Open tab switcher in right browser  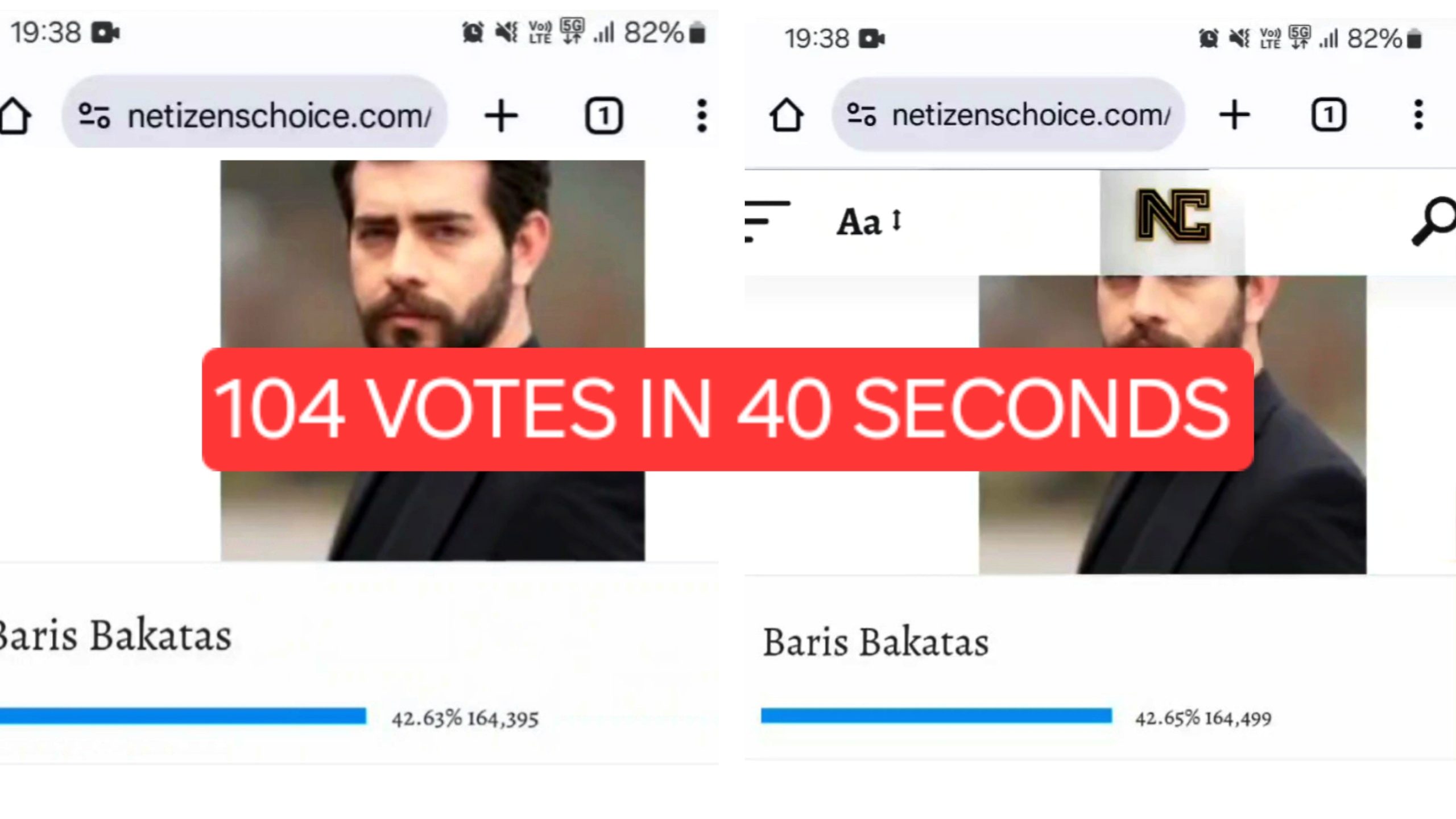pyautogui.click(x=1329, y=115)
